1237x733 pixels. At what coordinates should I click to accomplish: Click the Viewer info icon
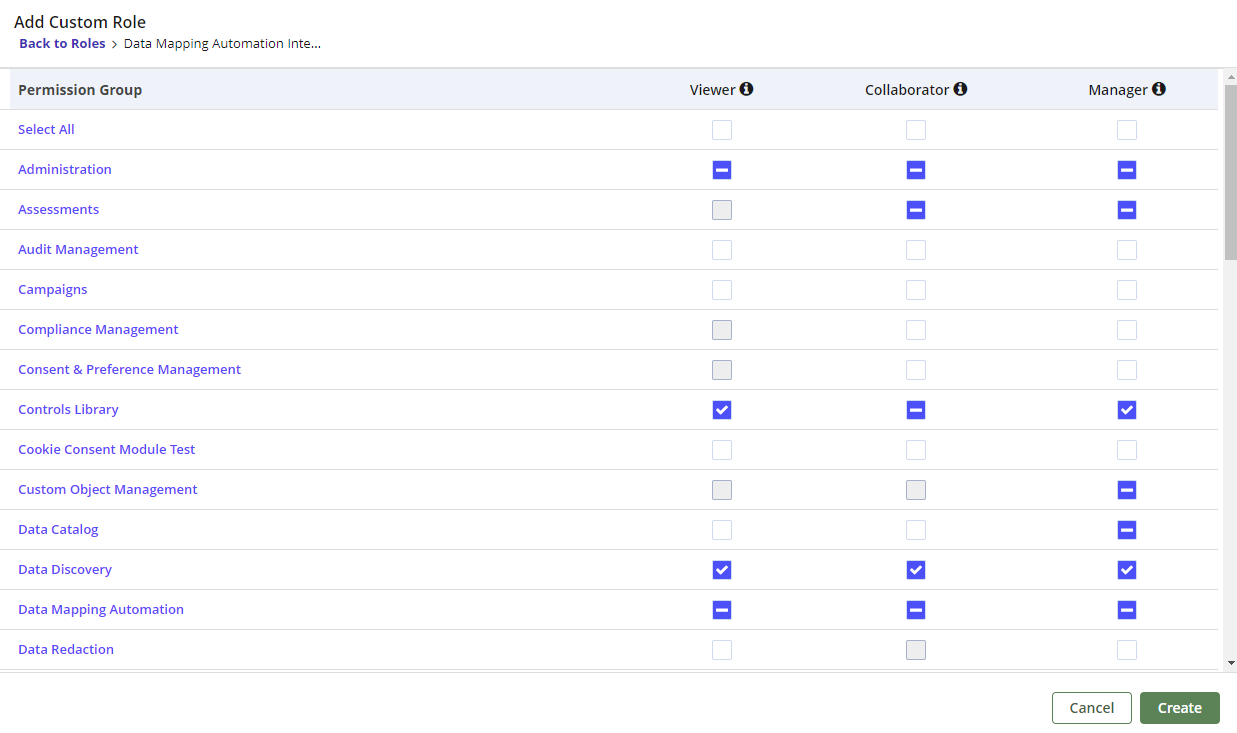[x=746, y=89]
